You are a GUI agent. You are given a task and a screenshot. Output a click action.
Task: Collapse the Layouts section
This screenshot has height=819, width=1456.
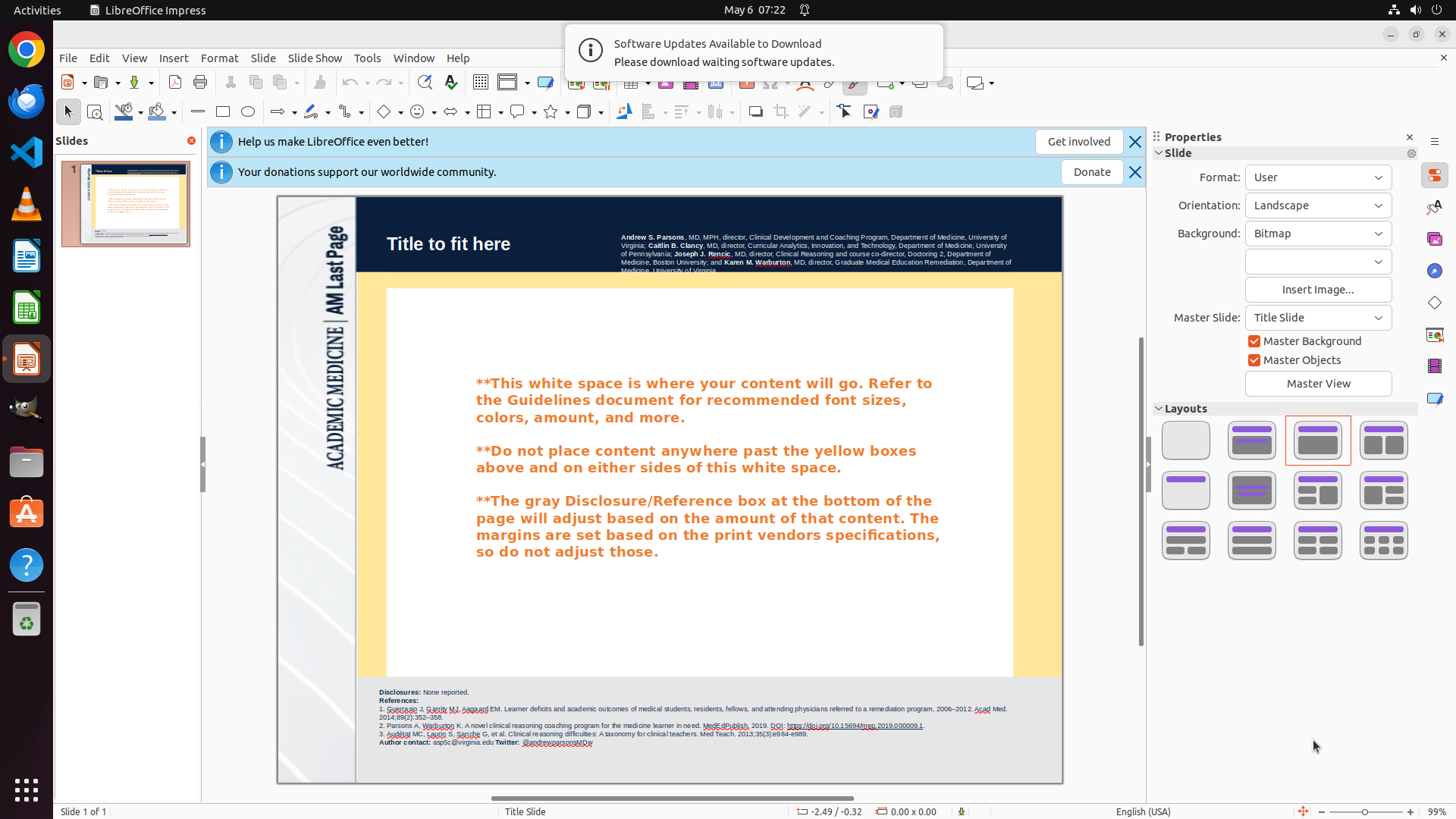1159,408
